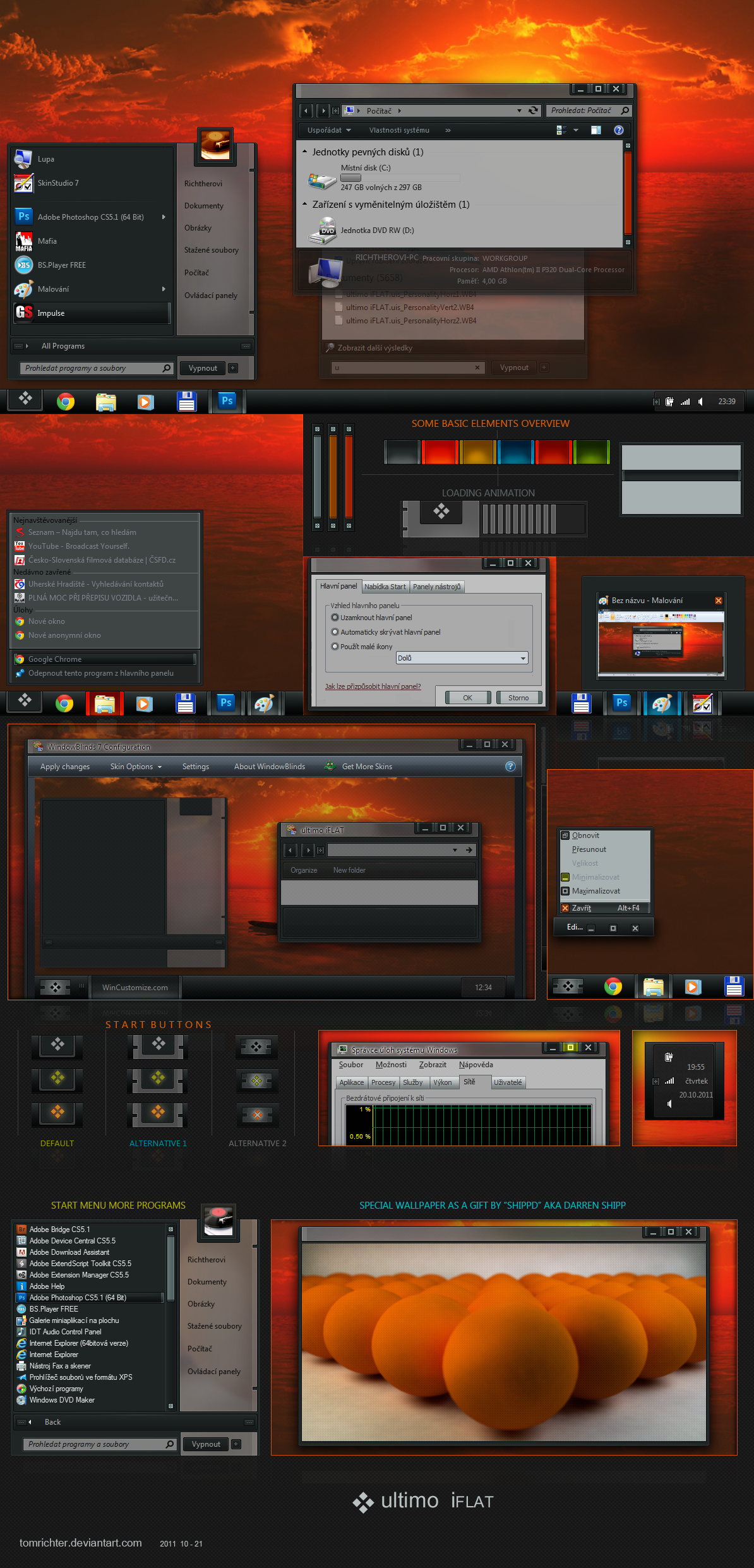Viewport: 754px width, 1568px height.
Task: Go back in the Počítač Explorer window
Action: pyautogui.click(x=306, y=111)
